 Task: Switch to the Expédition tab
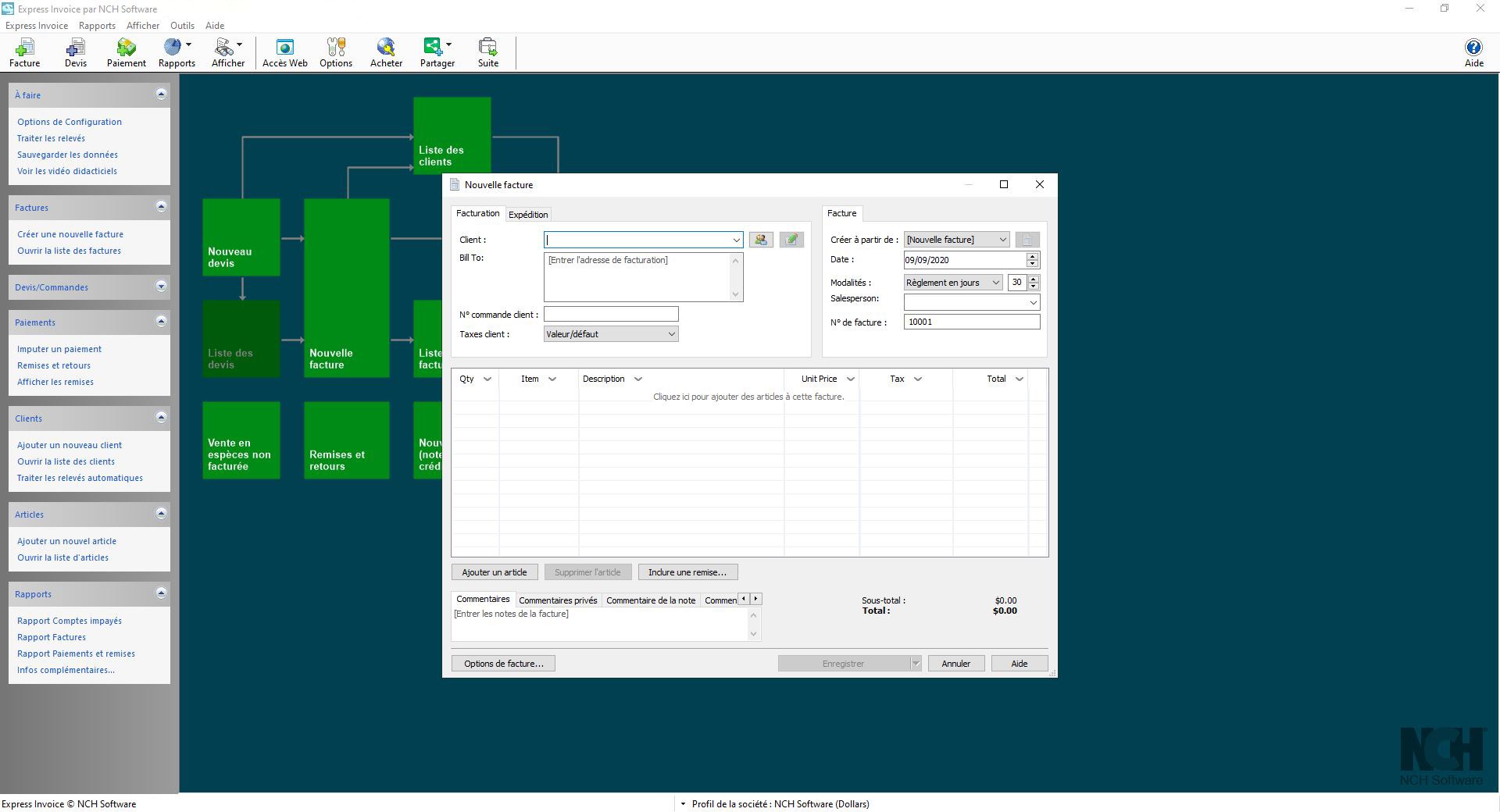(528, 215)
